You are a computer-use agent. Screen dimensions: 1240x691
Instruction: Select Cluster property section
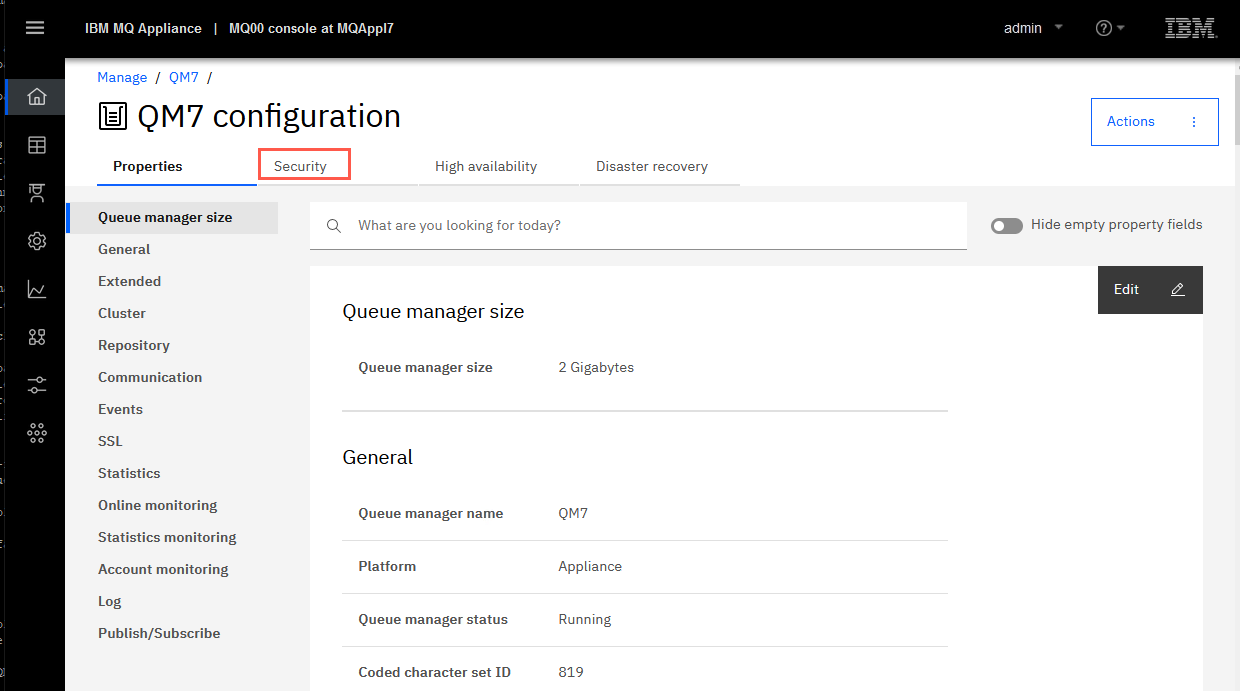[122, 314]
